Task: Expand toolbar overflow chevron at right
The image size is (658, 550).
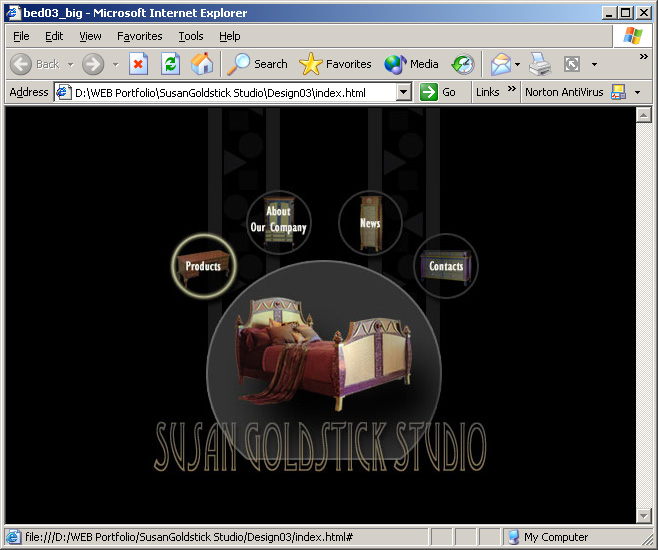Action: pos(643,56)
